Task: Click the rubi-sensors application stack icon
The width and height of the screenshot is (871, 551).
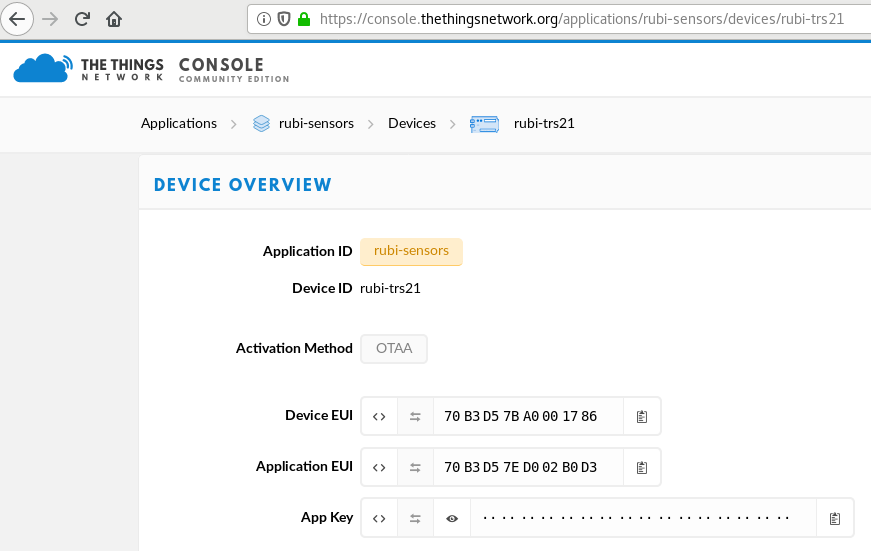Action: point(261,123)
